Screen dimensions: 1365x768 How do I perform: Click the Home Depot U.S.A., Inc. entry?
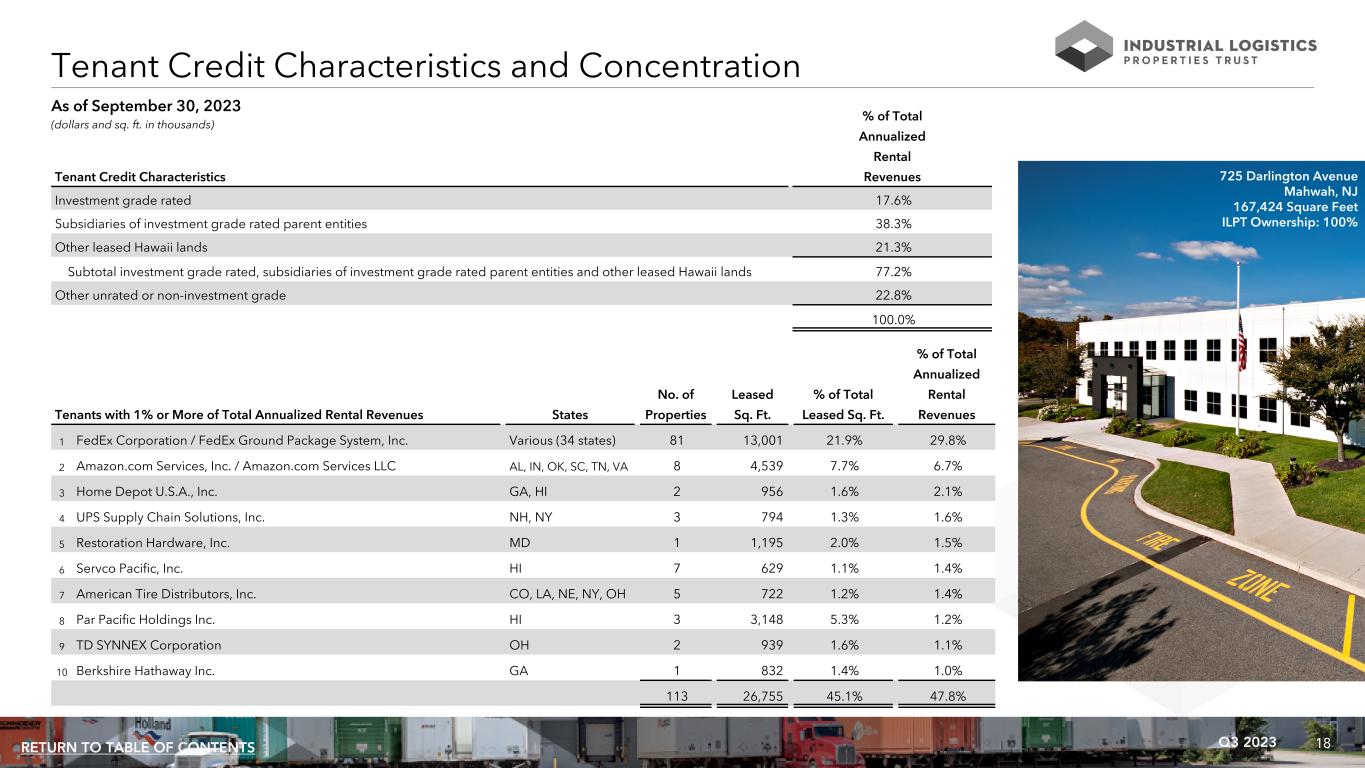146,492
